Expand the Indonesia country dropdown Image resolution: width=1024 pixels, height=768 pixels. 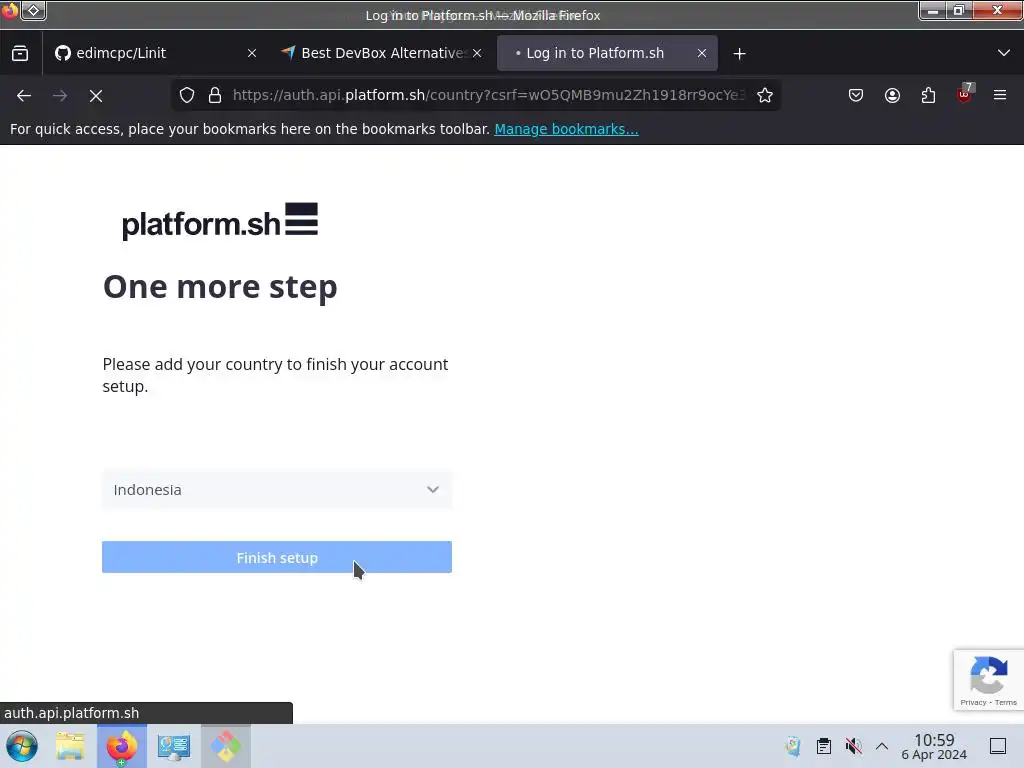277,490
